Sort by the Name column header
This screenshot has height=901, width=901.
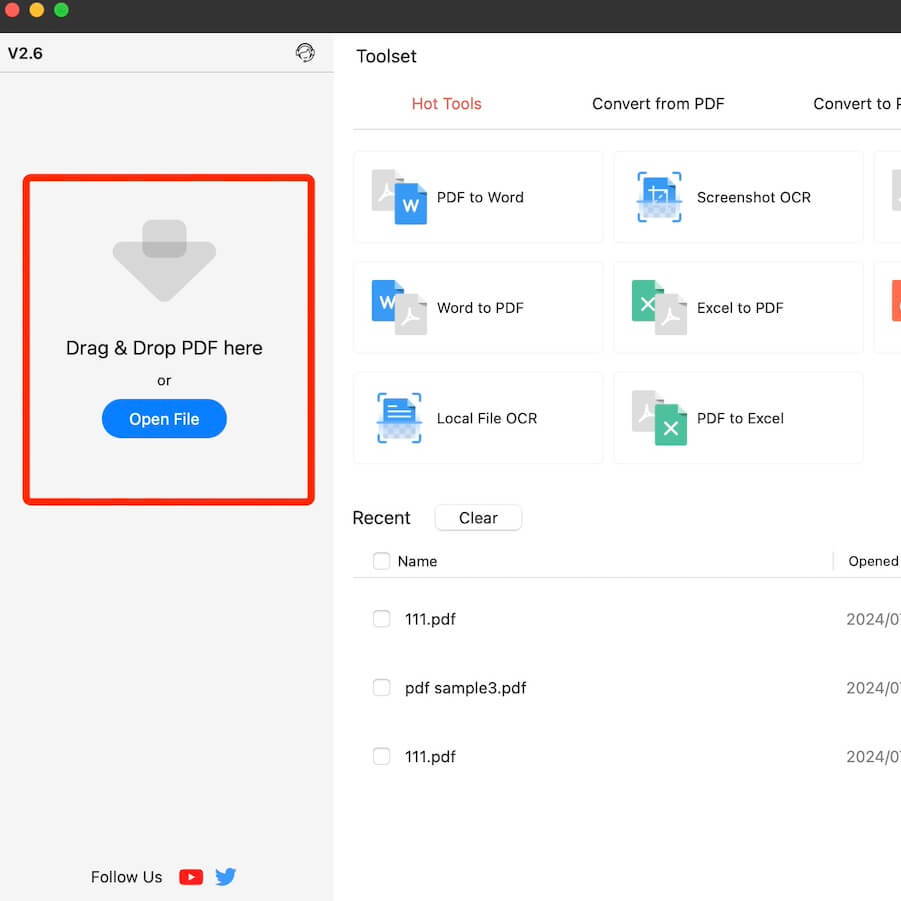417,561
